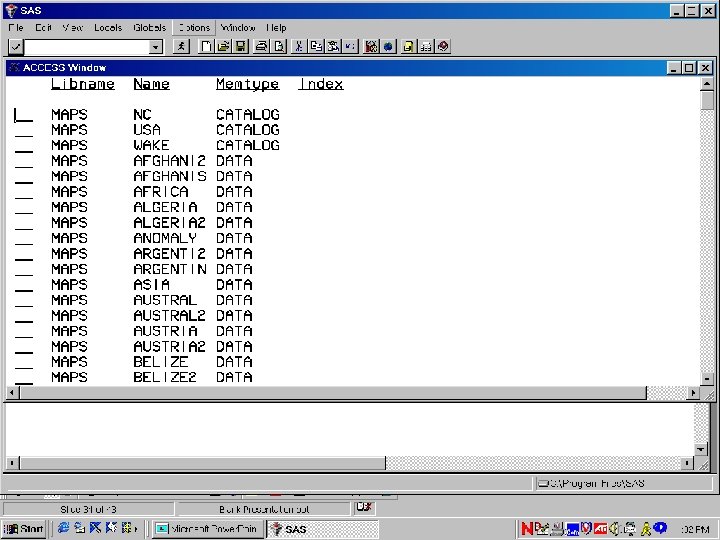The image size is (720, 540).
Task: Click ACCESS window scroll up arrow
Action: [707, 84]
